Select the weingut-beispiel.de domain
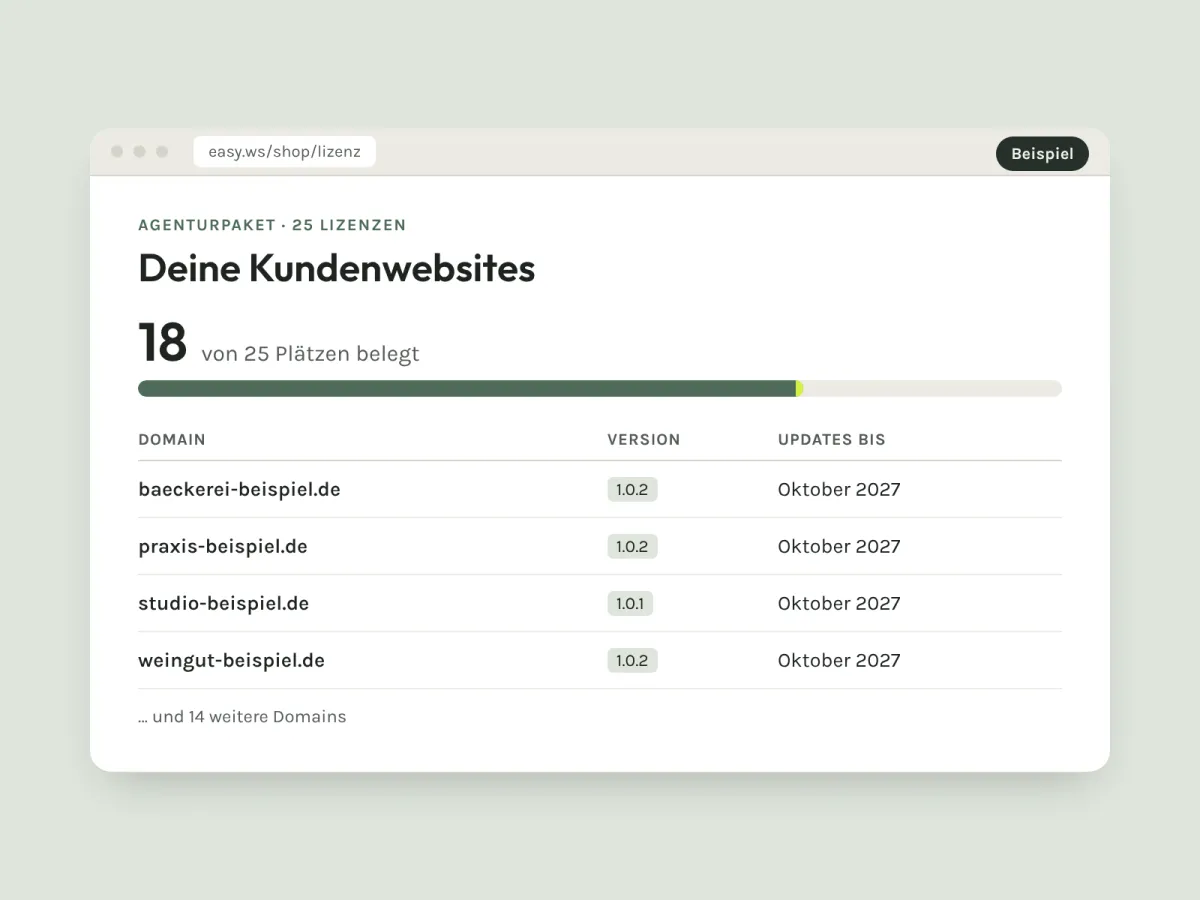The width and height of the screenshot is (1200, 900). point(231,660)
